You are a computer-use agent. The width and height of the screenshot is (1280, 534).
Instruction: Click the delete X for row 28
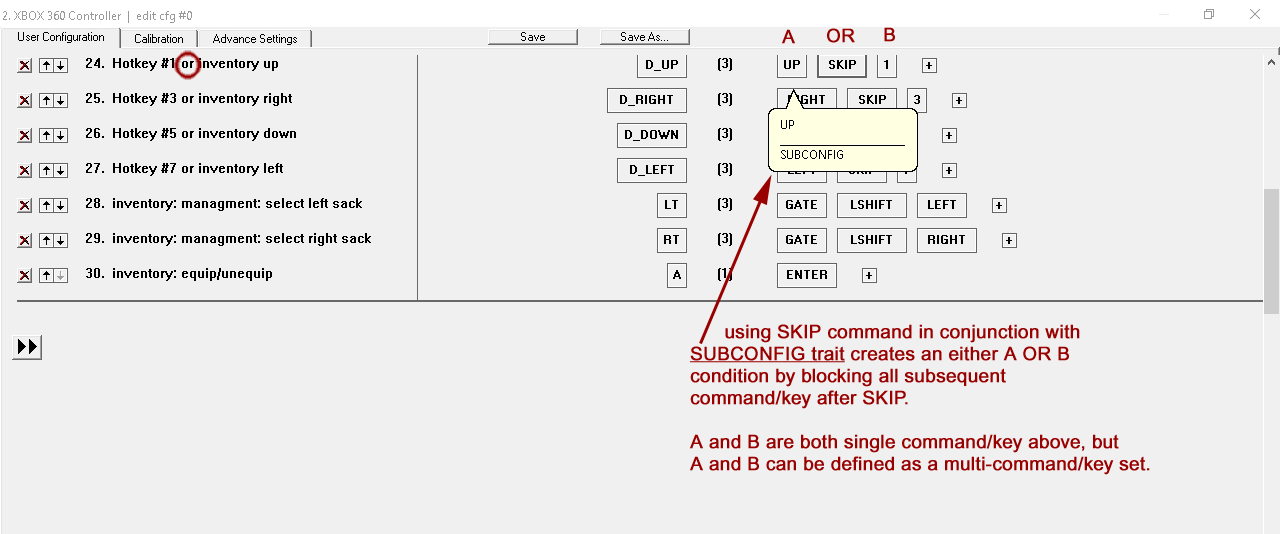tap(25, 206)
